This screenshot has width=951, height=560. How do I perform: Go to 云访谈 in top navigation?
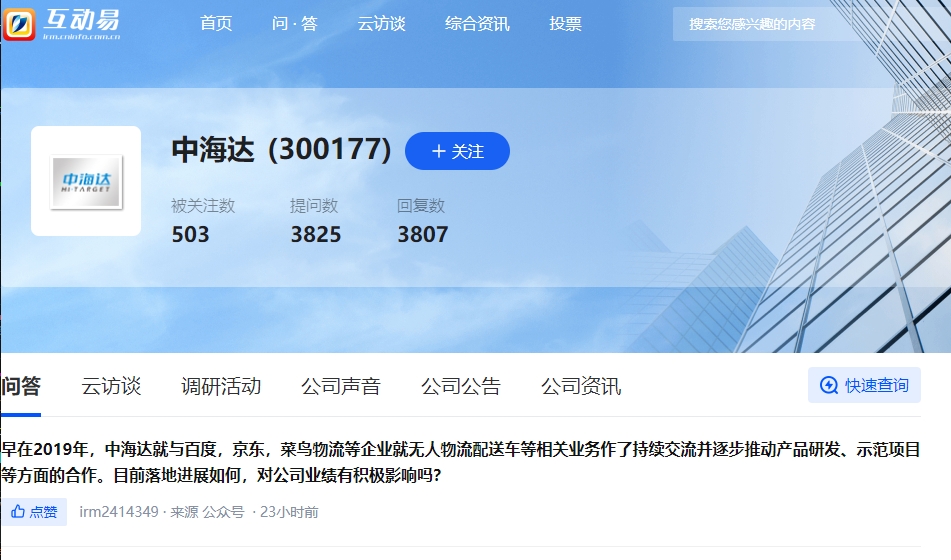381,24
